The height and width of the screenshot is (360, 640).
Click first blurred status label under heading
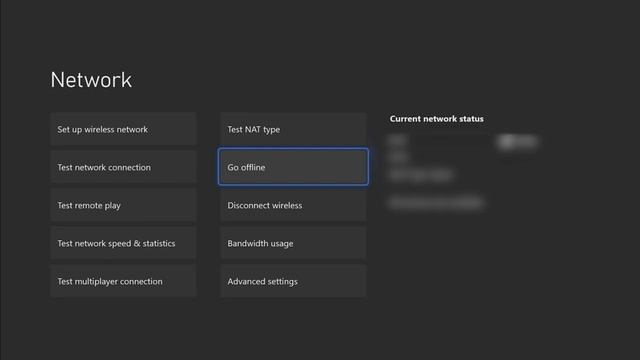coord(398,141)
